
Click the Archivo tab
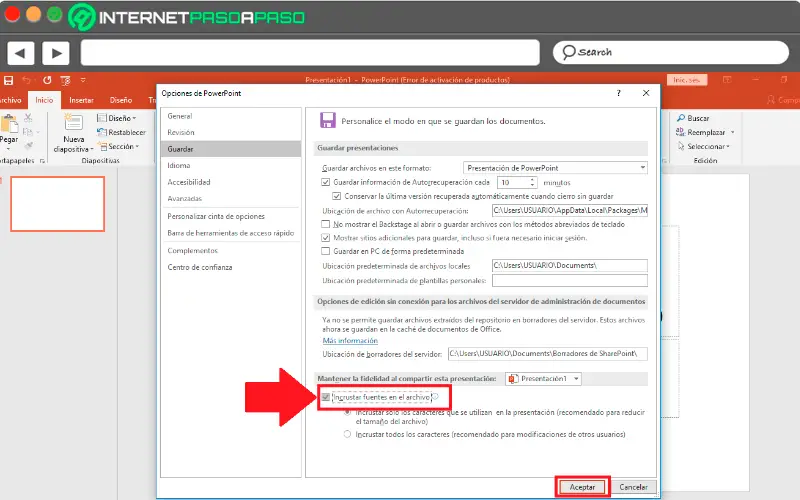coord(10,100)
